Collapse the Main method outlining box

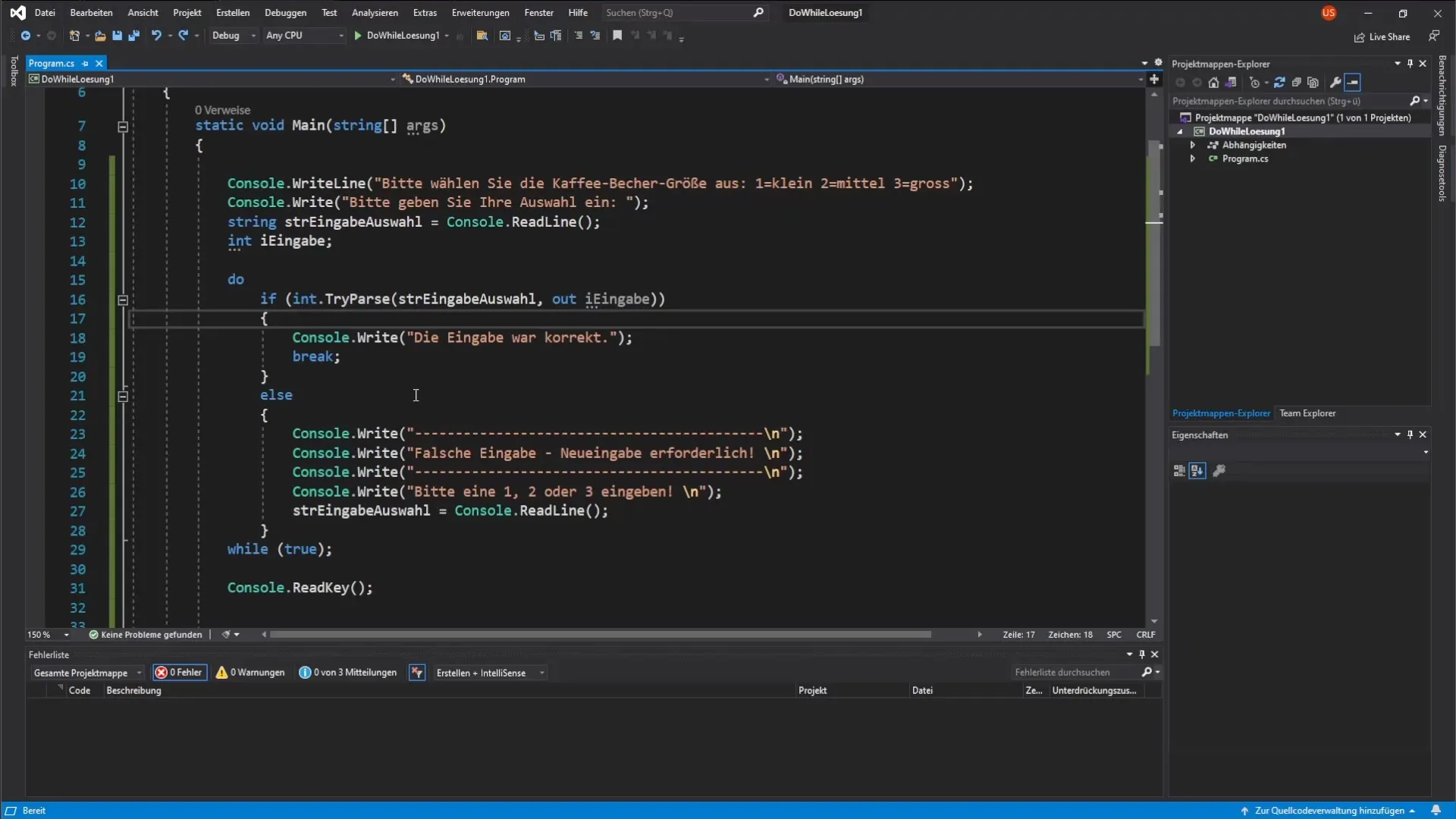click(123, 127)
